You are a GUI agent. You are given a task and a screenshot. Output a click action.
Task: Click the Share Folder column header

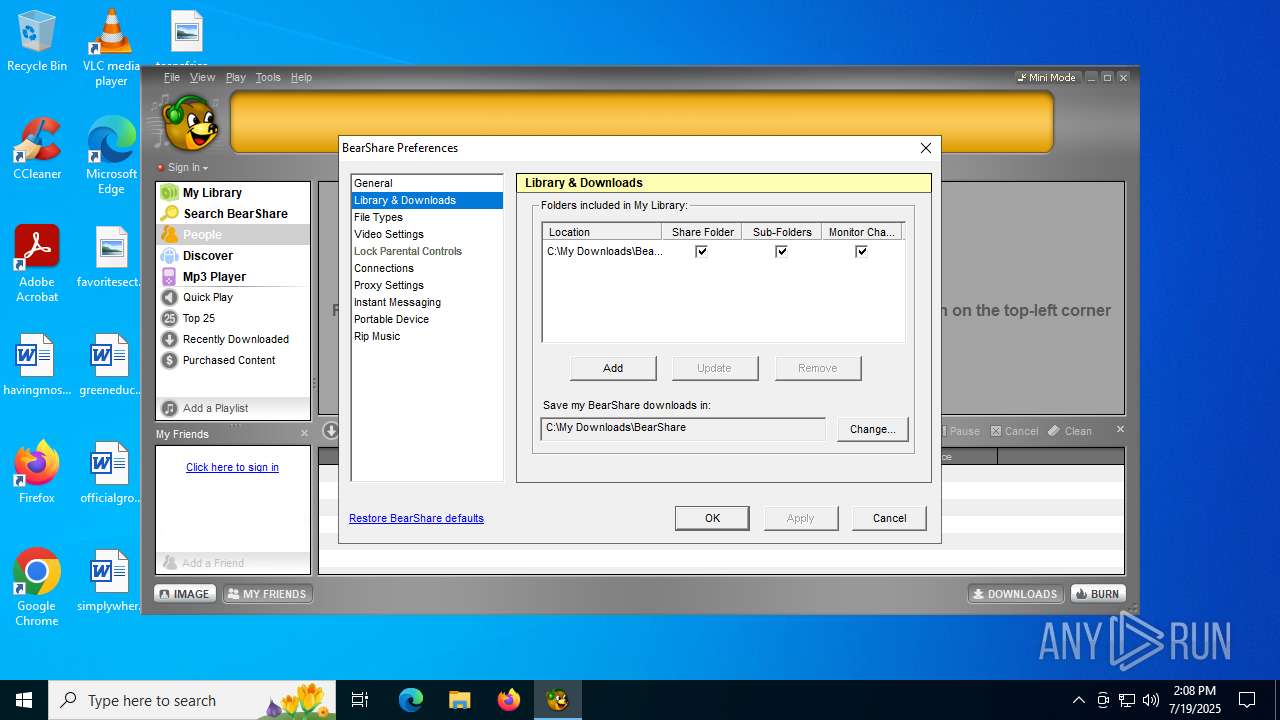[702, 231]
